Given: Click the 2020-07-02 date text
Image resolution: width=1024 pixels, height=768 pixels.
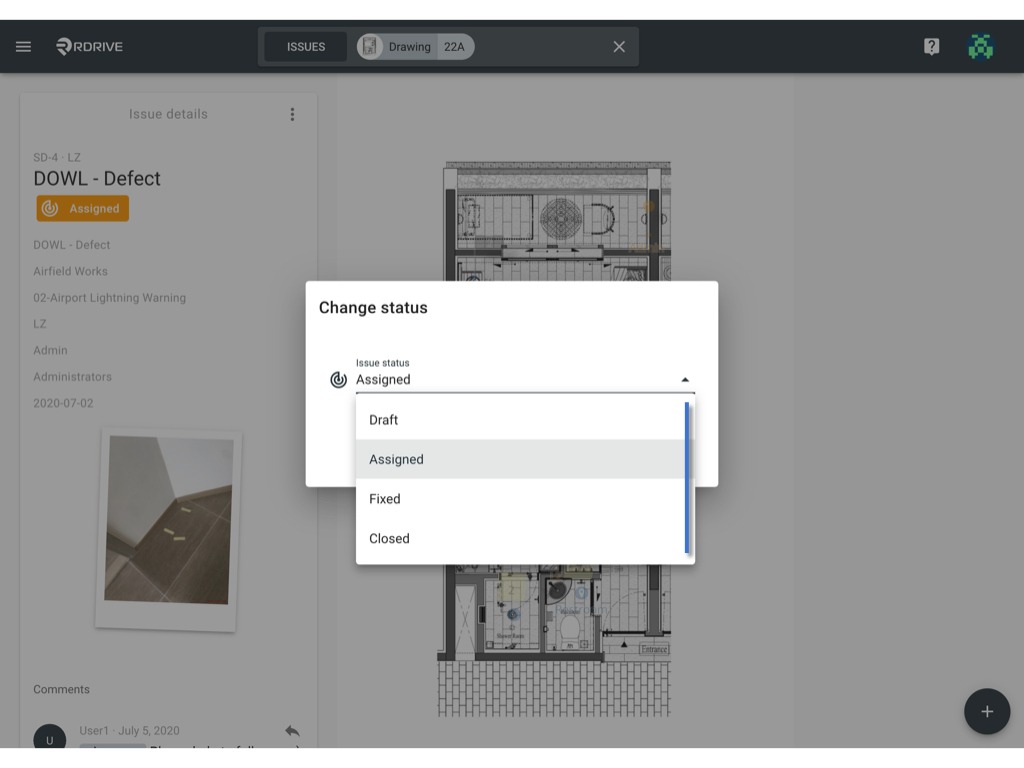Looking at the screenshot, I should pyautogui.click(x=63, y=403).
